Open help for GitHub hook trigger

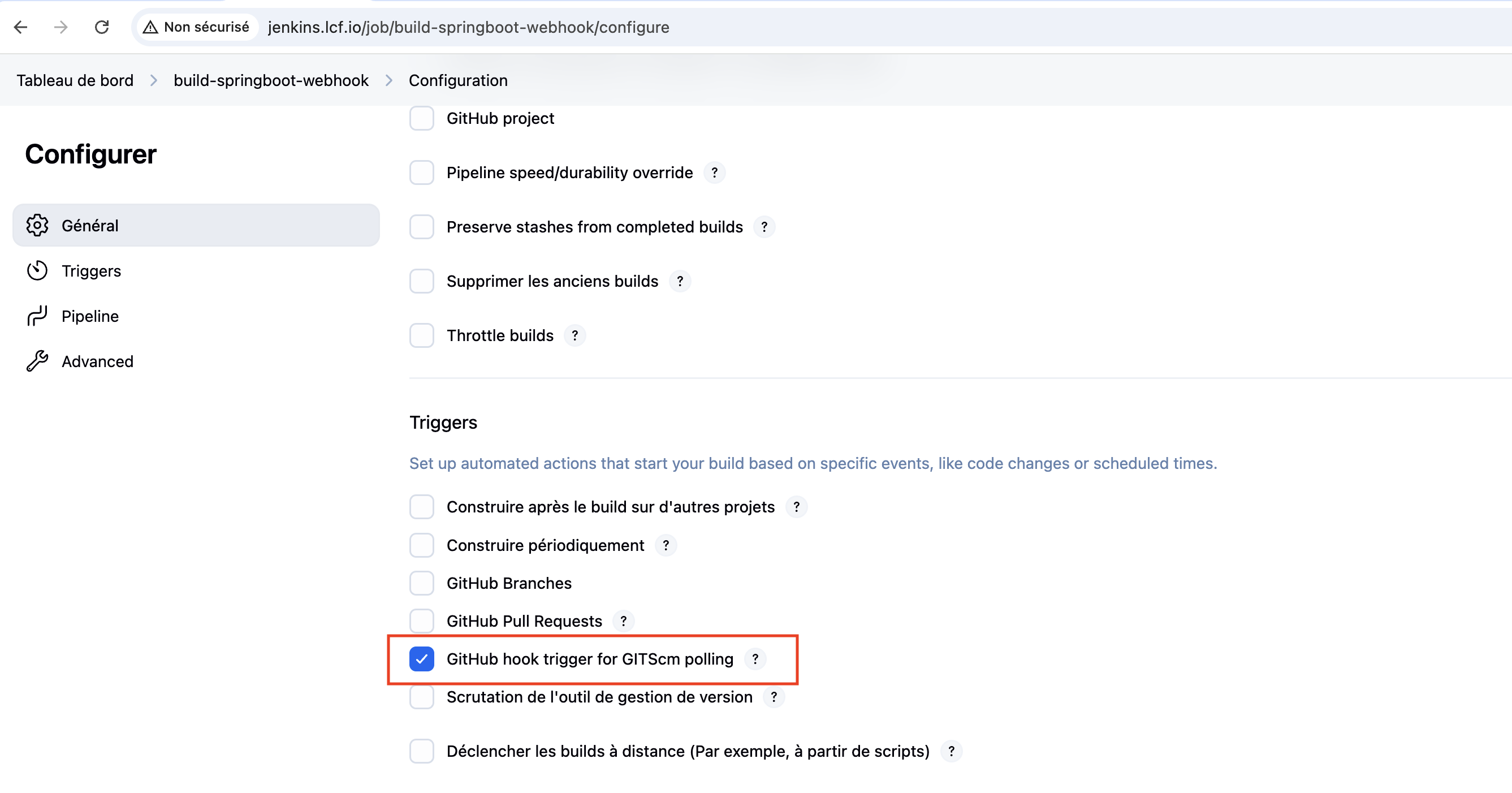[755, 659]
